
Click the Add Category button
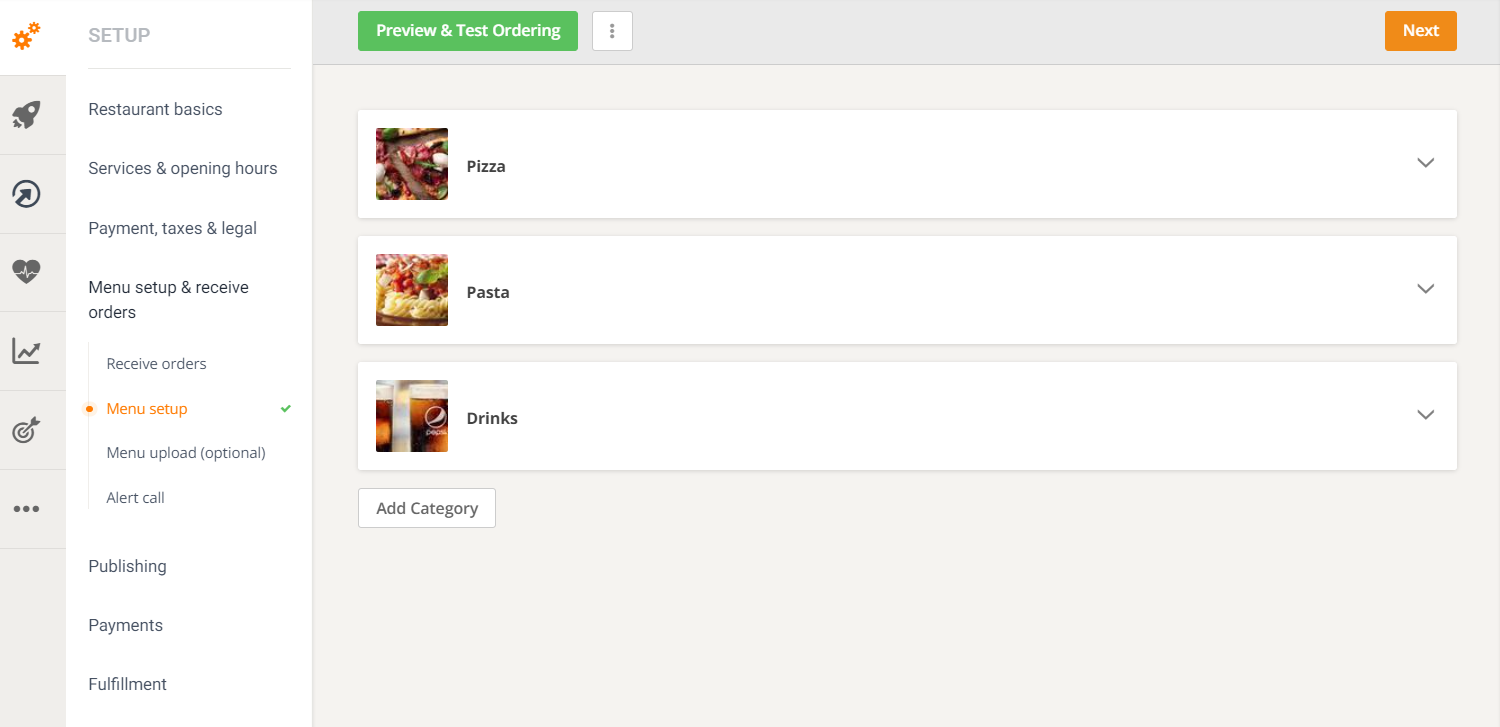[x=427, y=508]
